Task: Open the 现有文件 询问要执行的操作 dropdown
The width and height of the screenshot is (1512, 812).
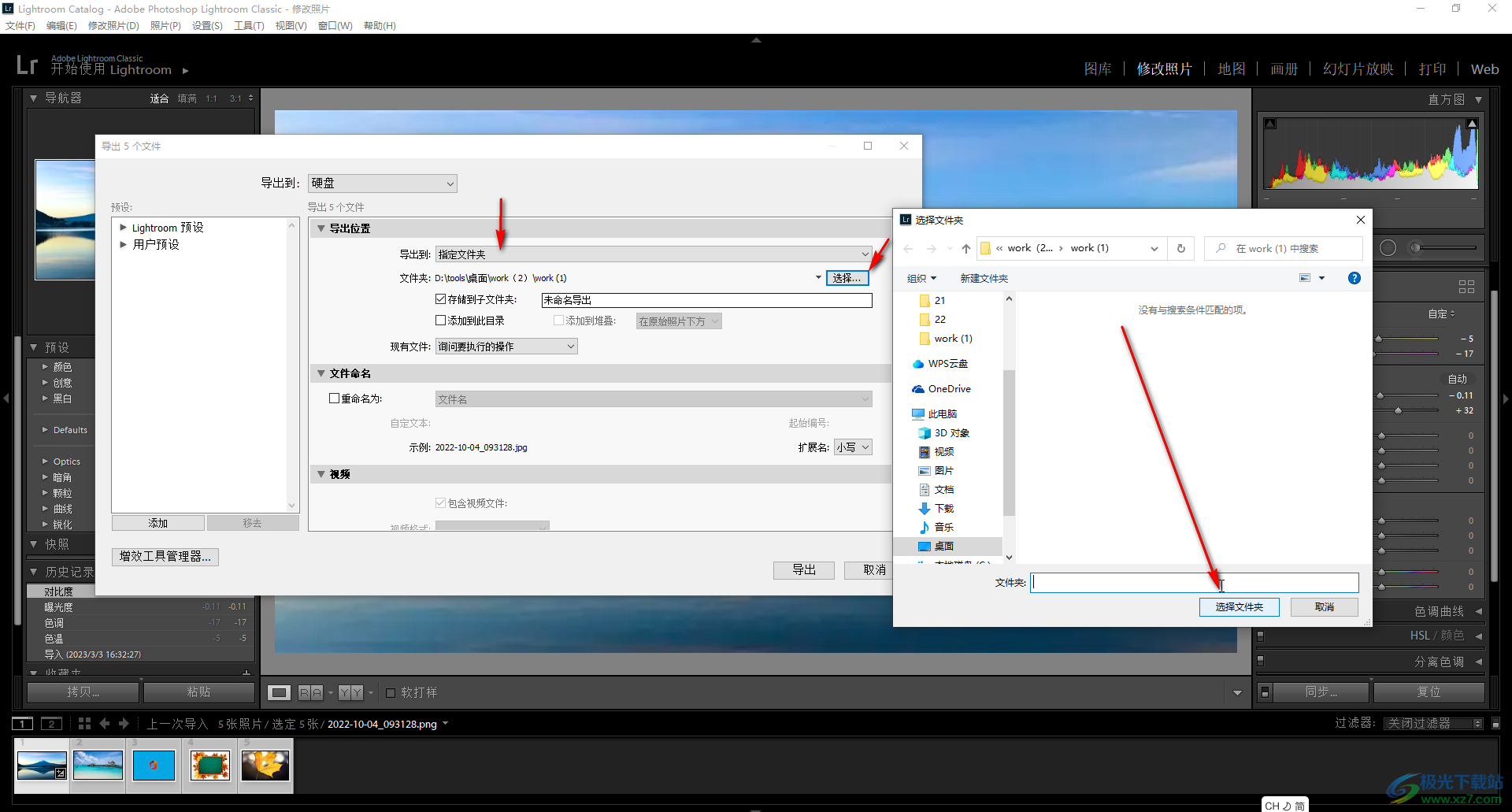Action: click(506, 347)
